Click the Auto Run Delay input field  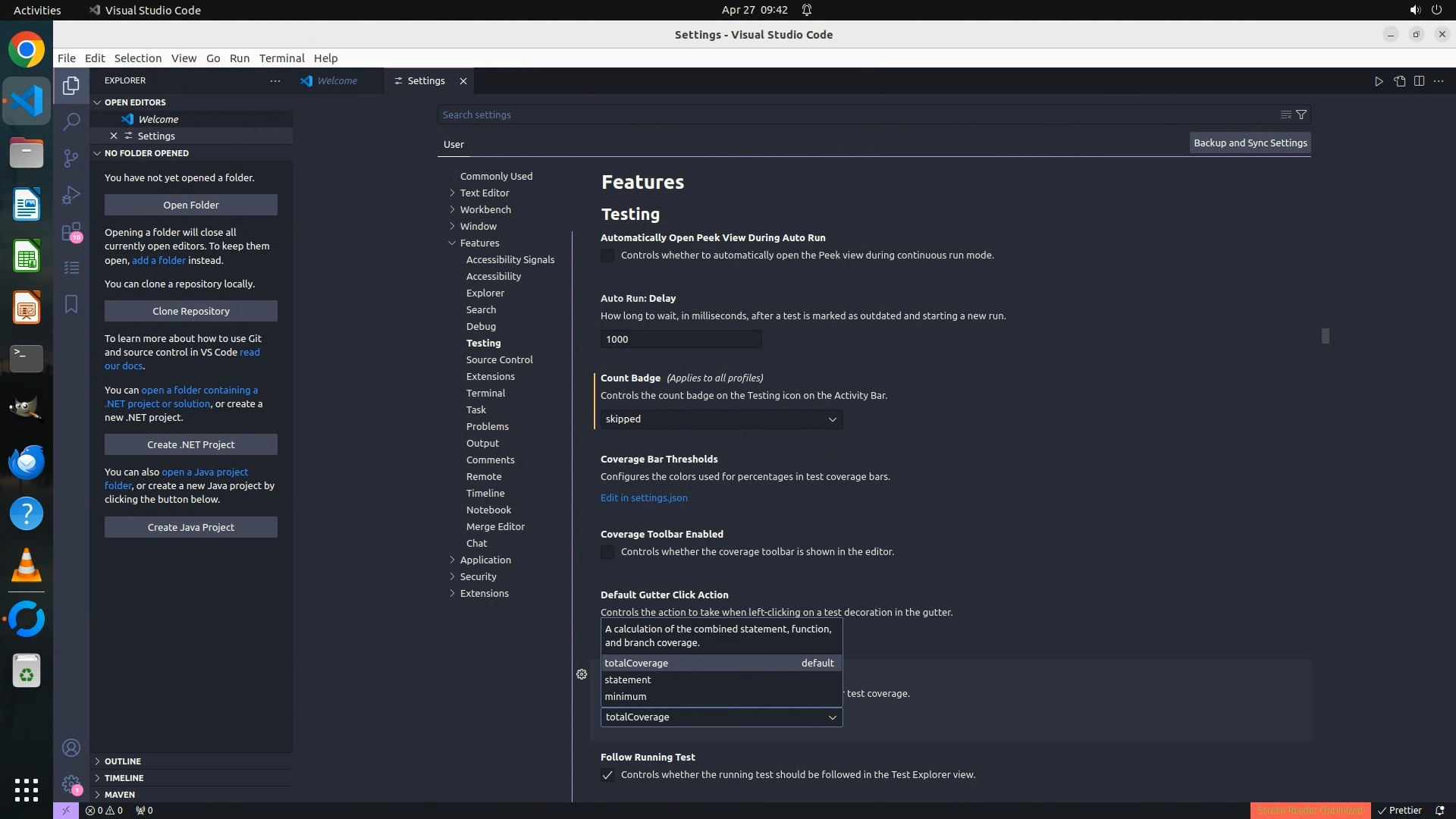coord(680,339)
